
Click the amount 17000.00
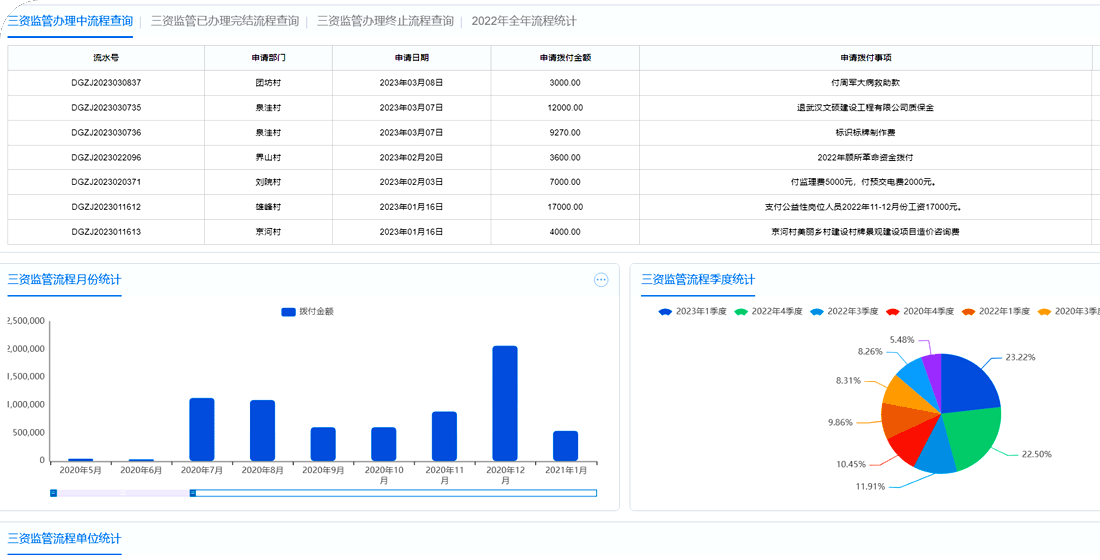[x=565, y=208]
